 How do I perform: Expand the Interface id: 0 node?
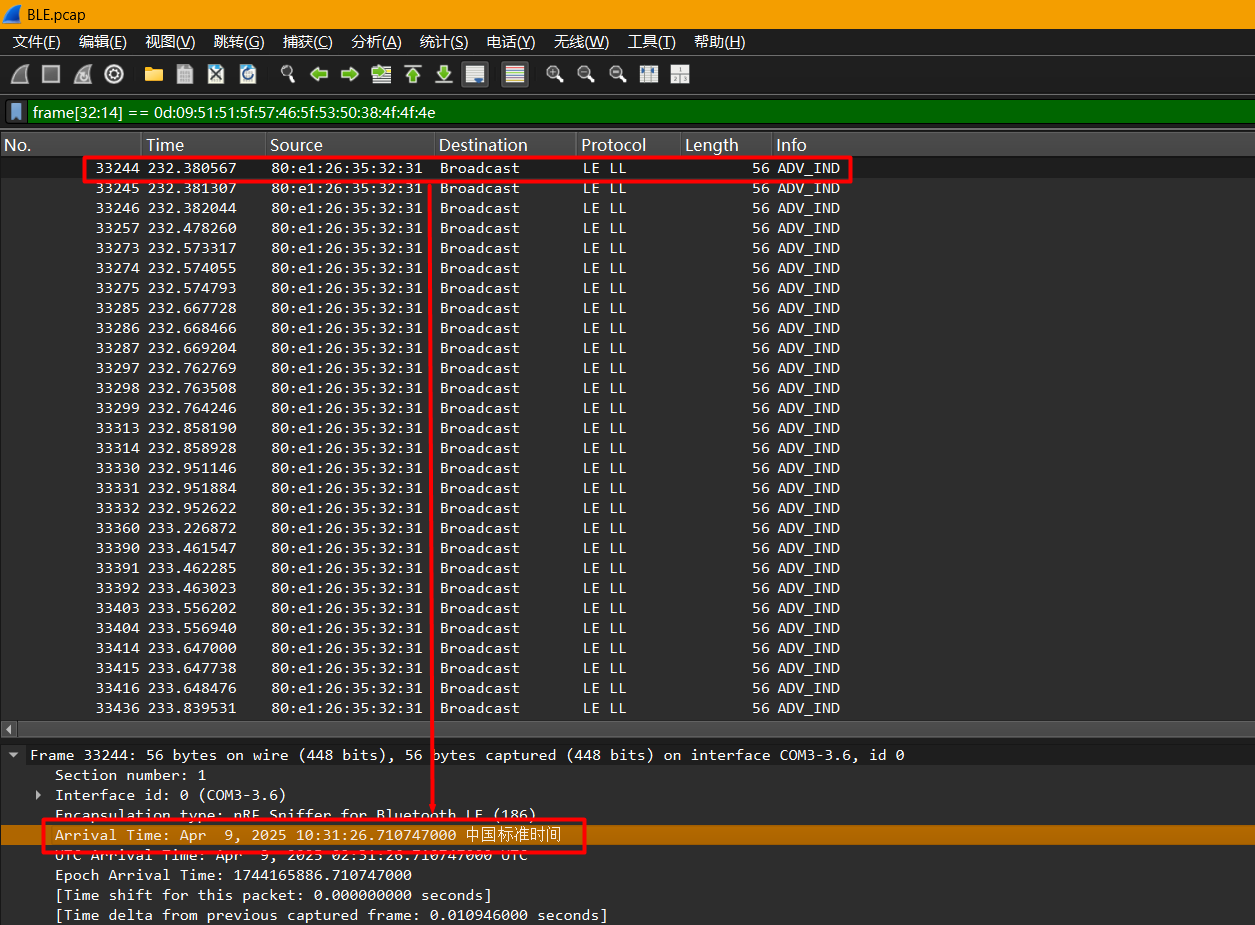(x=39, y=795)
